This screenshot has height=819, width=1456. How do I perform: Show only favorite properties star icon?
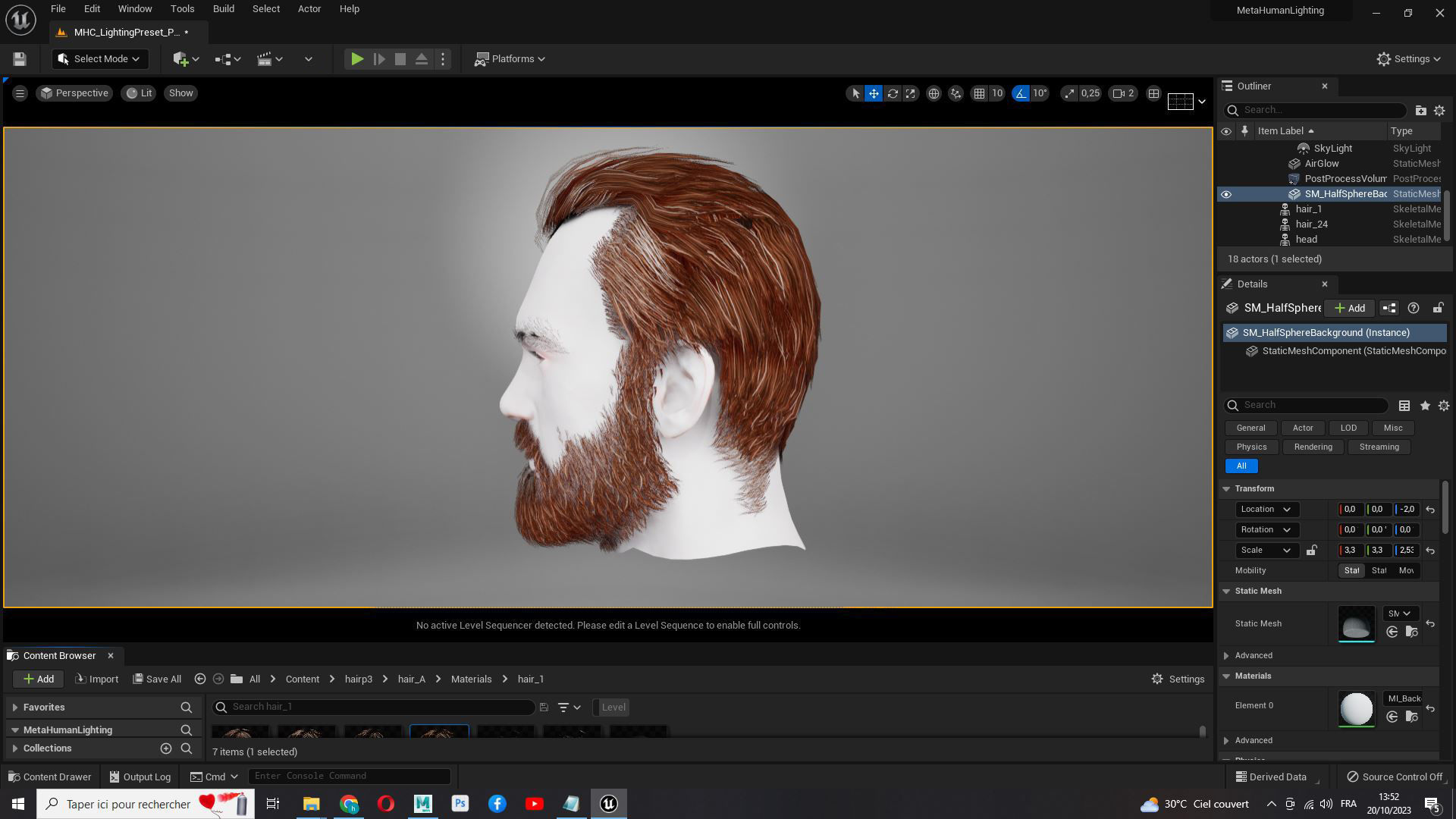click(1425, 406)
